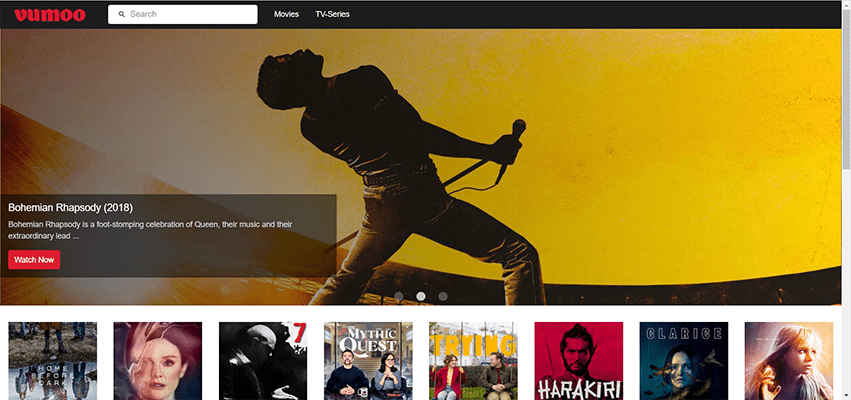Screen dimensions: 851x400
Task: Open the Bohemian Rhapsody (2018) title
Action: 71,207
